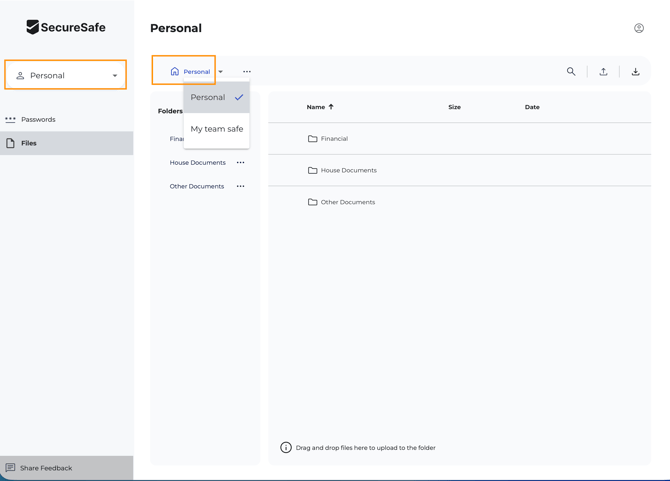Image resolution: width=670 pixels, height=481 pixels.
Task: Expand the Personal safe selector in sidebar
Action: (66, 76)
